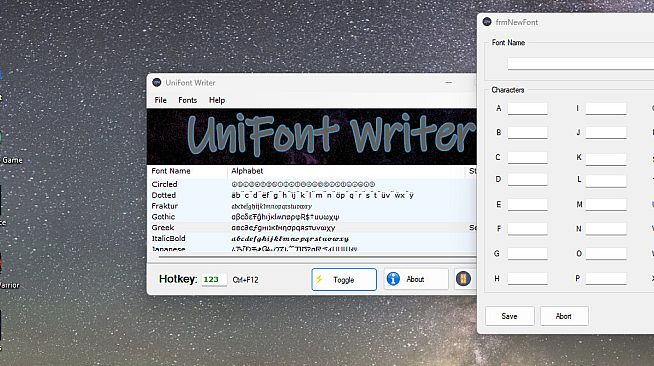Minimize the UniFont Writer window
Screen dimensions: 654x366
[448, 83]
